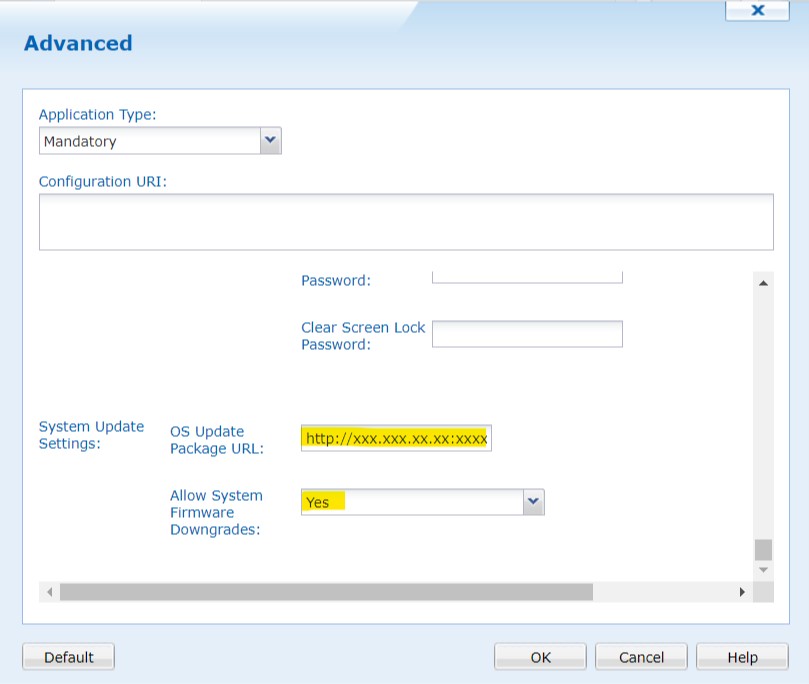Click the Default button
This screenshot has height=684, width=809.
(x=69, y=657)
